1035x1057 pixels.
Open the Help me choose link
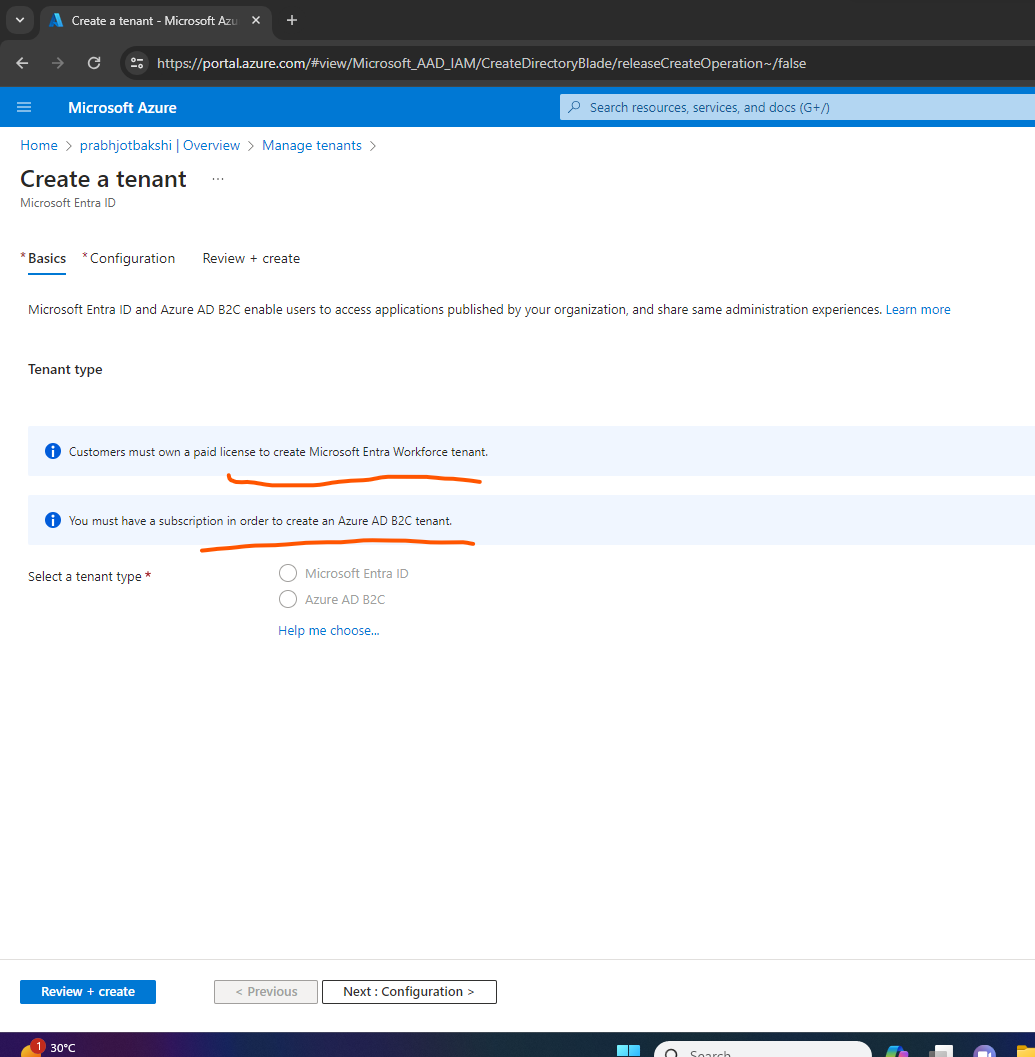[328, 630]
